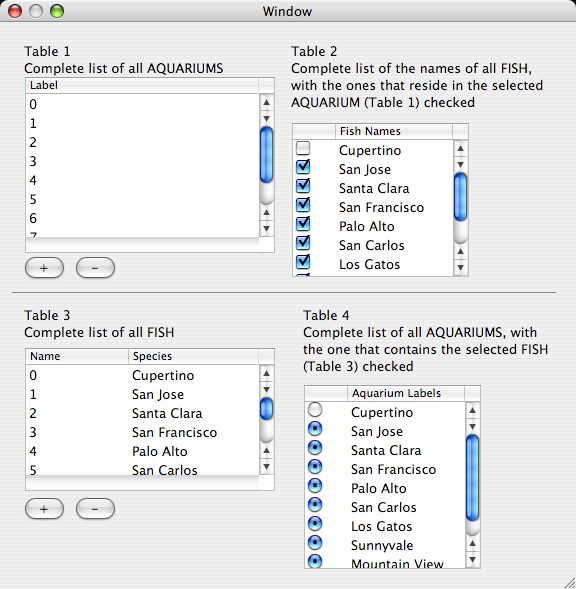Viewport: 576px width, 589px height.
Task: Click the Table 1 aquarium list scrollbar thumb
Action: tap(266, 155)
